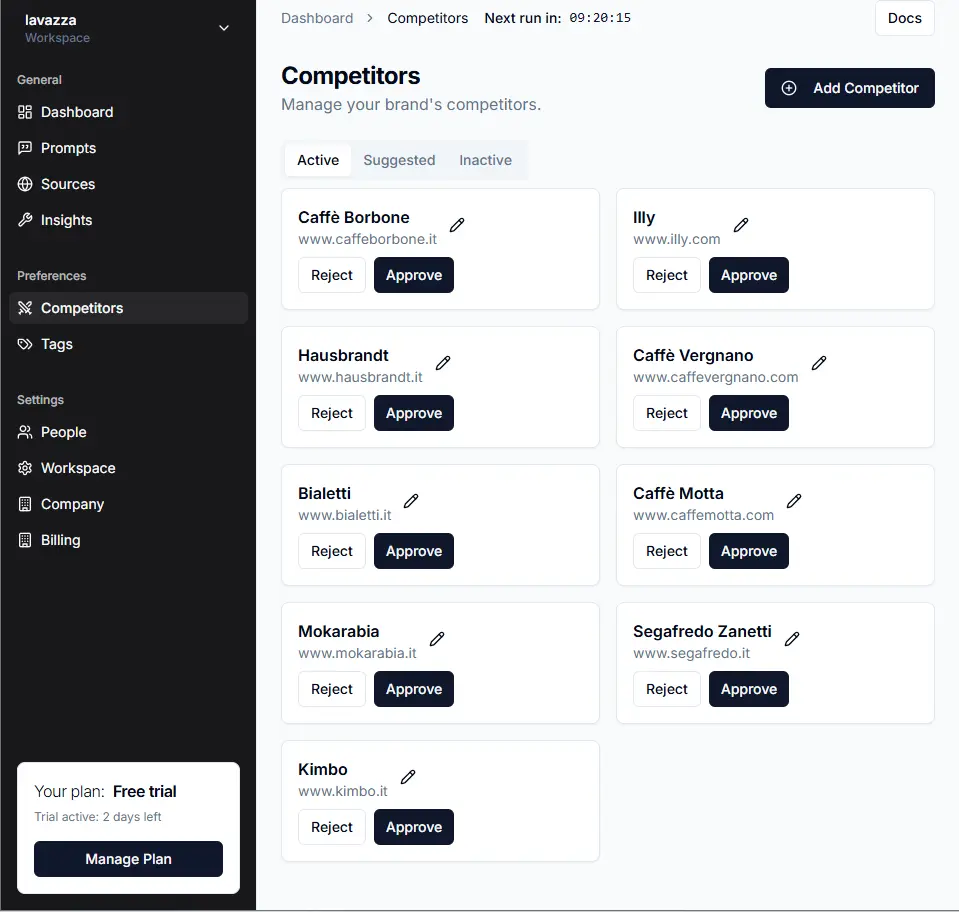Click the 'Trial active: 2 days left' text
959x912 pixels.
[x=98, y=817]
